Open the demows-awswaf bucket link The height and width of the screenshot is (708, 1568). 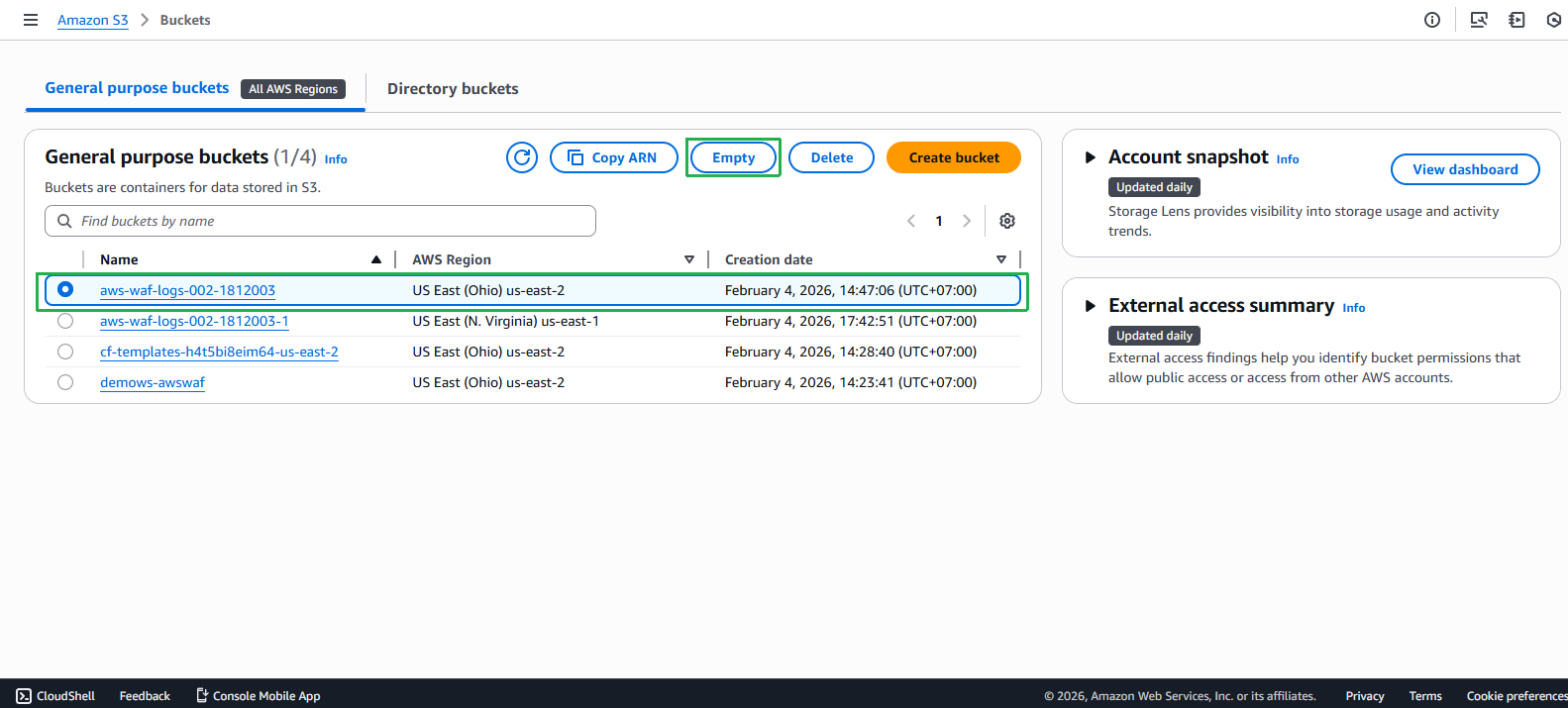coord(153,382)
